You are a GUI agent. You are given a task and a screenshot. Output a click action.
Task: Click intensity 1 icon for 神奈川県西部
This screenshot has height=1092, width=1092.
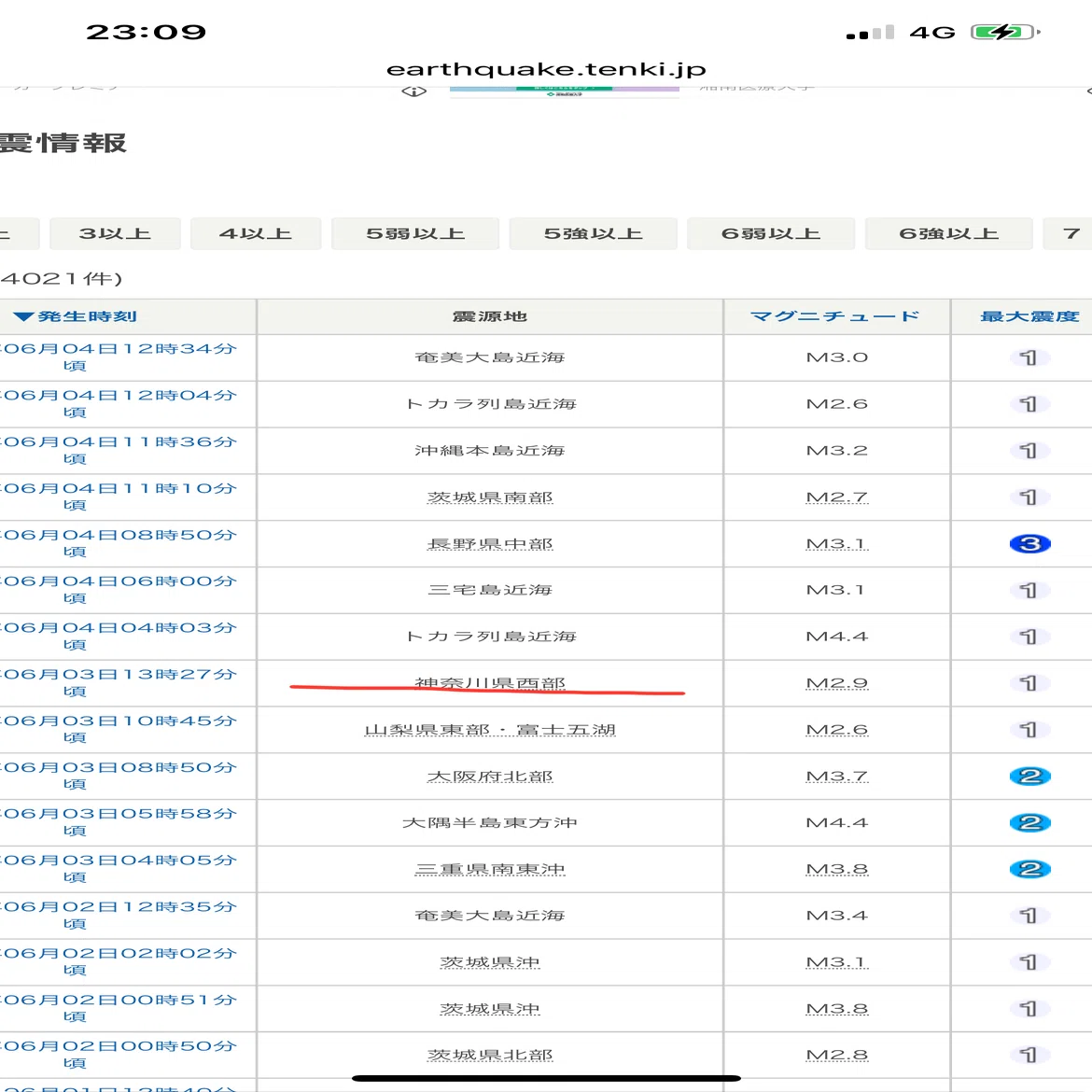click(x=1029, y=683)
